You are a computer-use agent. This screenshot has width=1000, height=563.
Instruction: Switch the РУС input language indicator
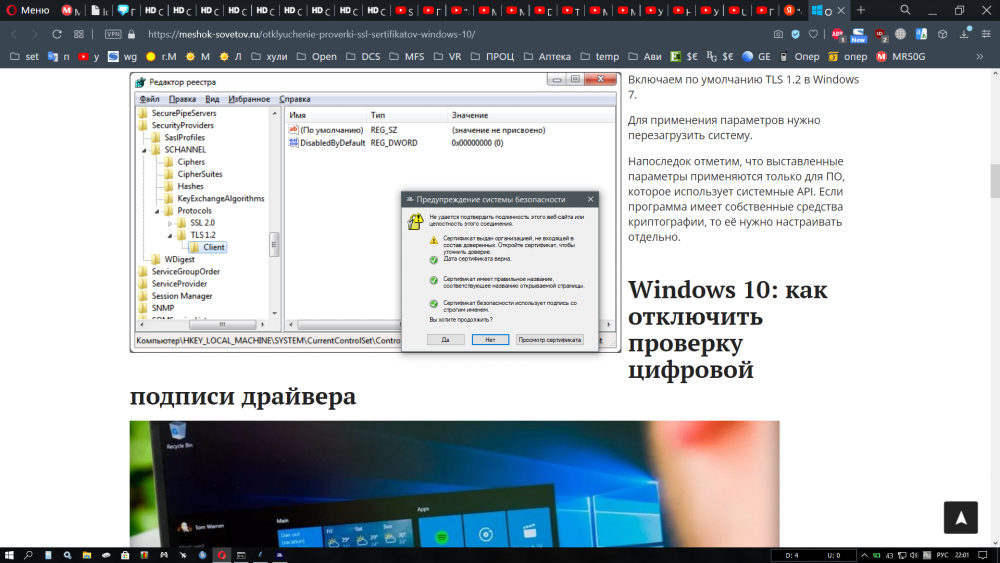943,555
